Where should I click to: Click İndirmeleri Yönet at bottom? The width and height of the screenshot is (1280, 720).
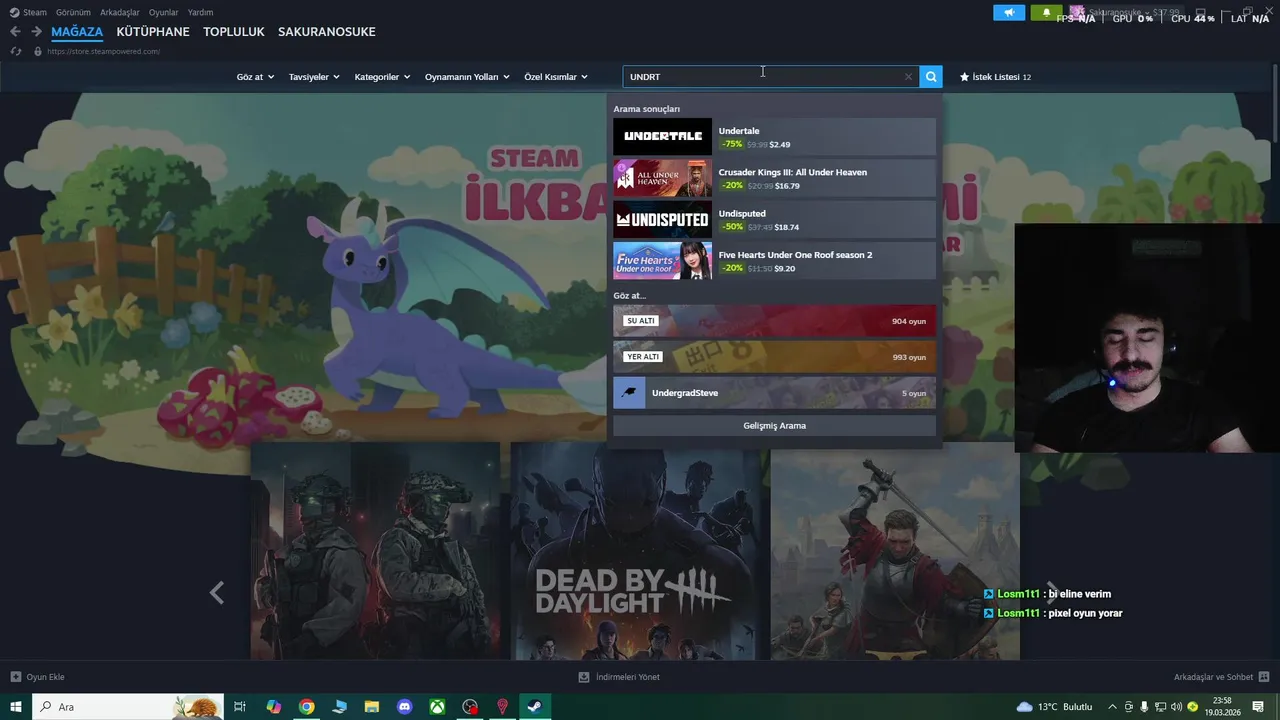(x=628, y=677)
